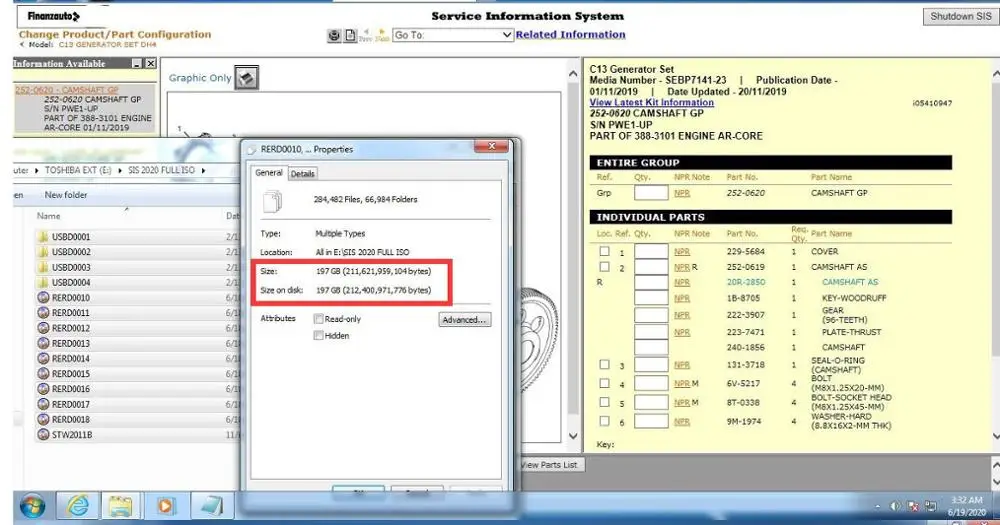Select the RERD0010 disc image icon
The width and height of the screenshot is (1000, 525).
coord(43,297)
